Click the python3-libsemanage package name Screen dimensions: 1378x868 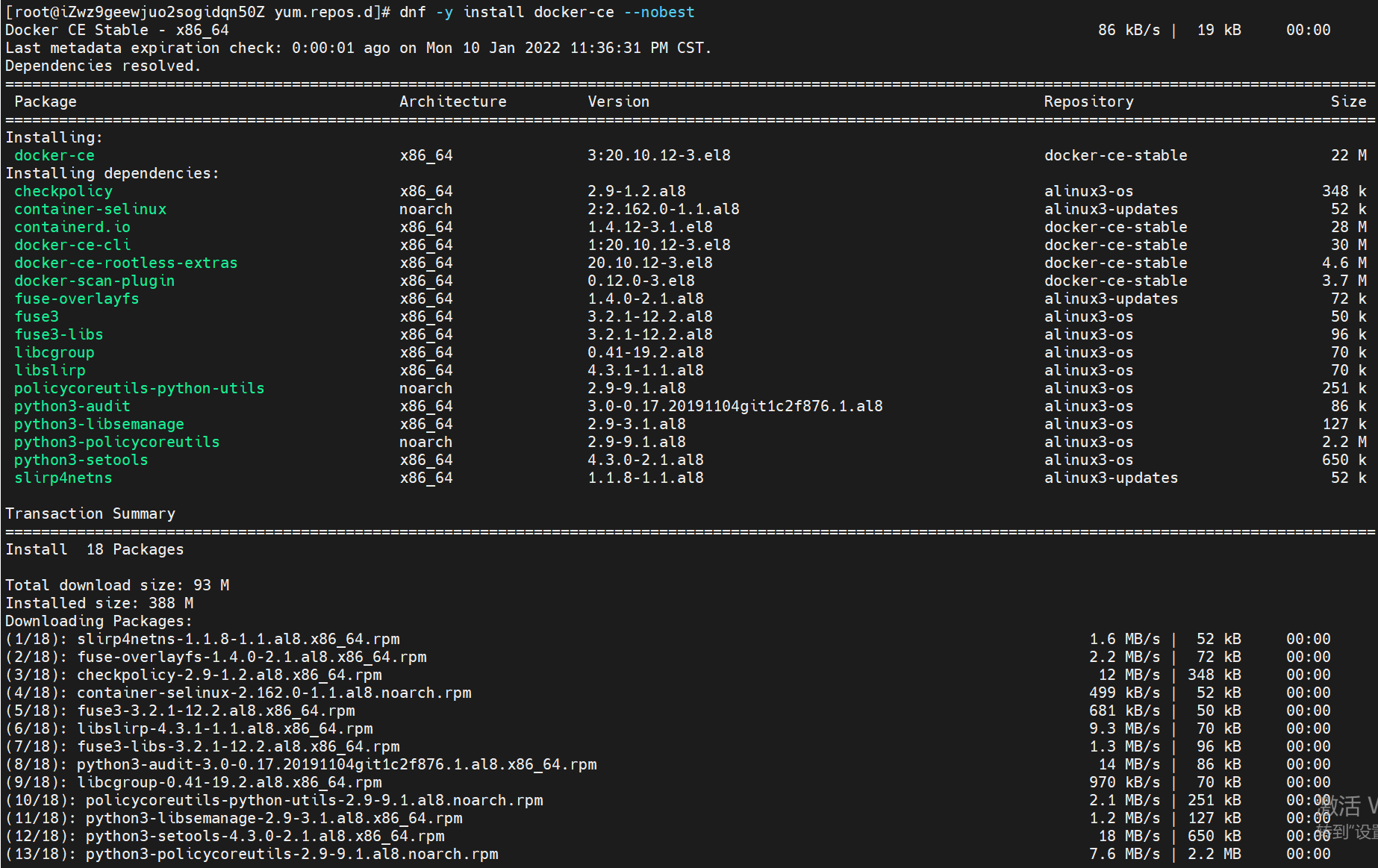(x=99, y=424)
